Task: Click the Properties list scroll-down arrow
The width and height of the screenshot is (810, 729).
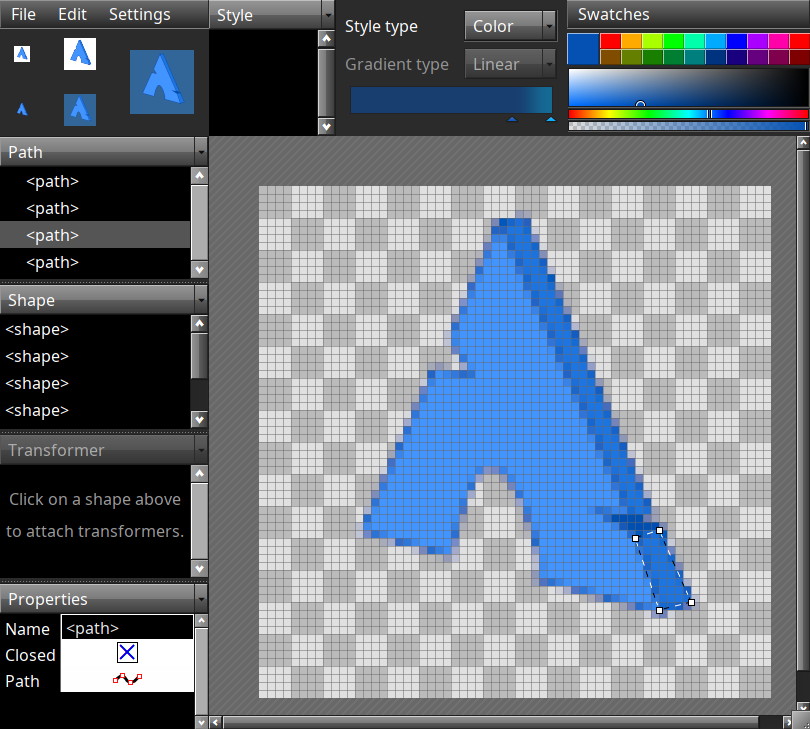Action: (201, 722)
